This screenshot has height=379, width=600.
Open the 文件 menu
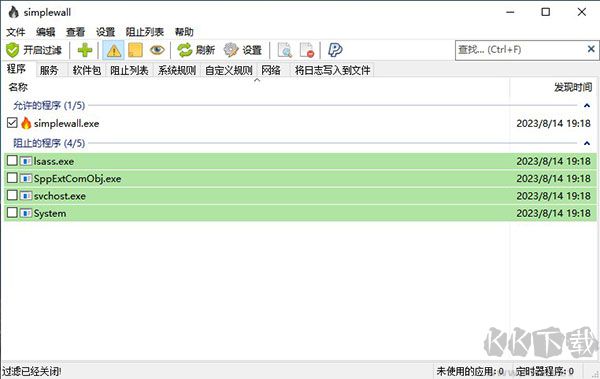click(16, 32)
